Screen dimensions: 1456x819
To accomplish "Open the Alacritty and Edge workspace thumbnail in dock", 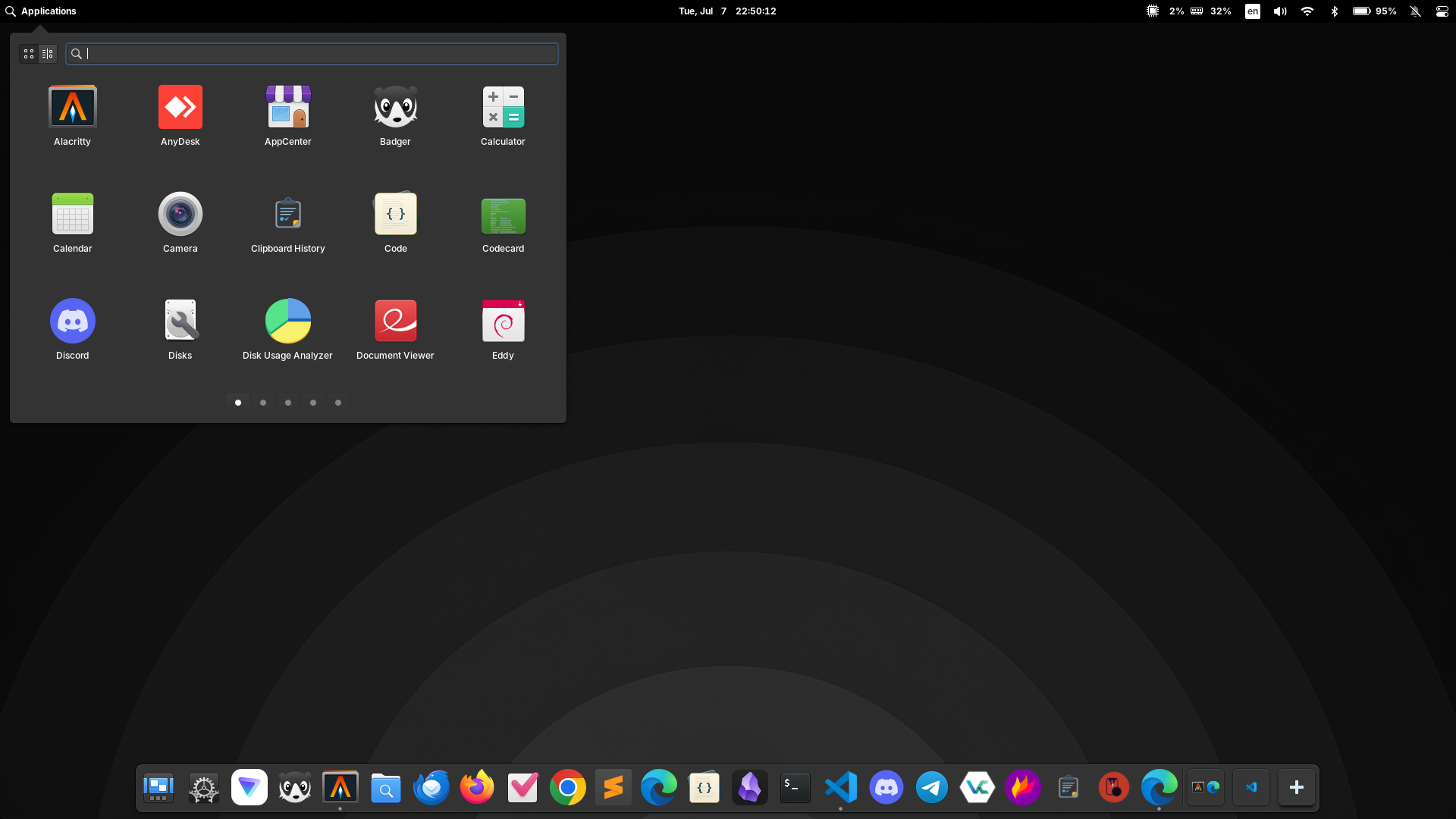I will 1206,788.
